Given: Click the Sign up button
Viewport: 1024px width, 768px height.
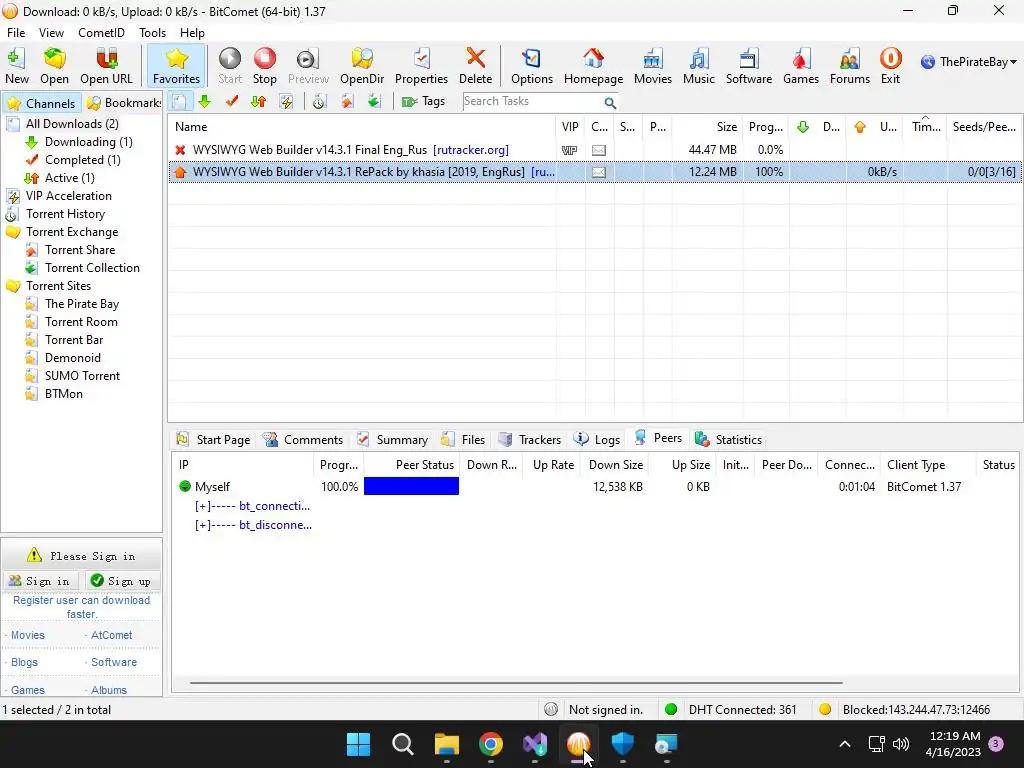Looking at the screenshot, I should coord(122,581).
